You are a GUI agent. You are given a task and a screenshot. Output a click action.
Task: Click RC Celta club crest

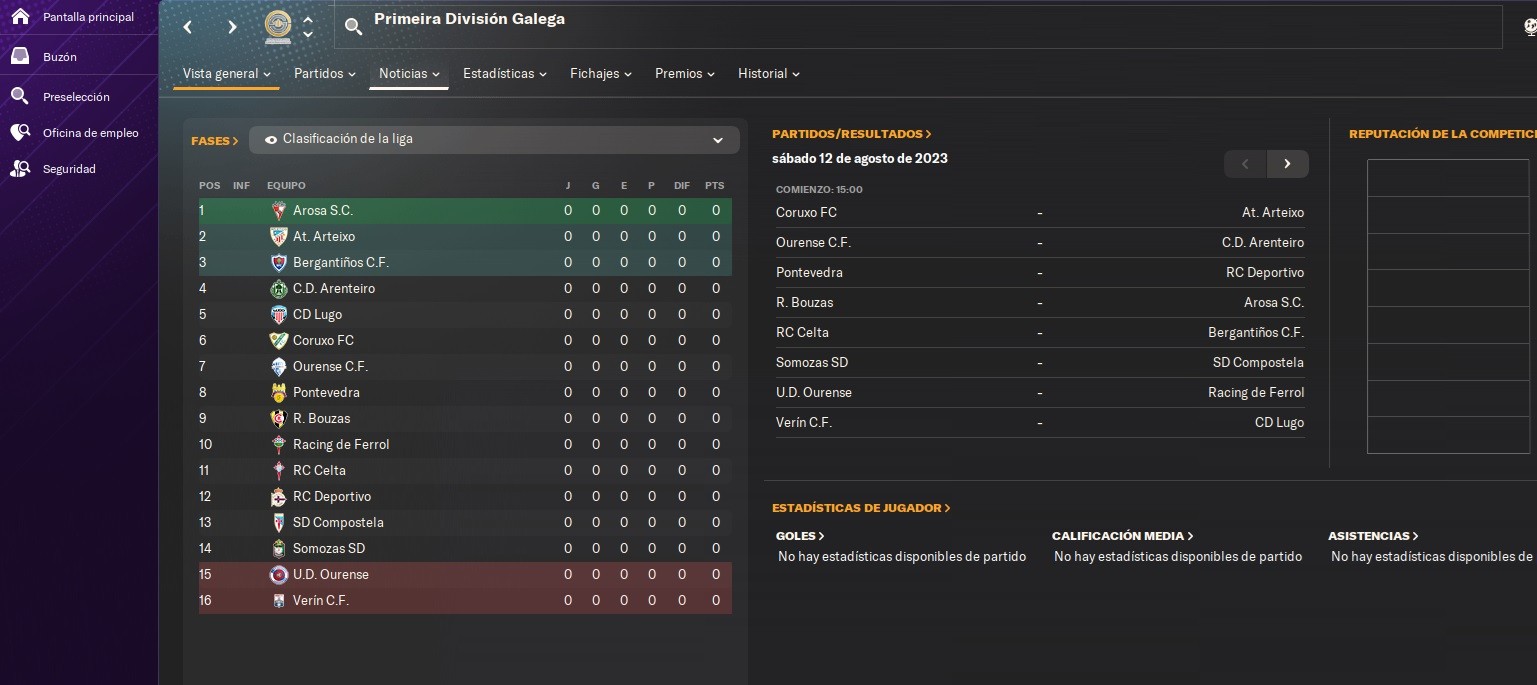click(x=279, y=470)
